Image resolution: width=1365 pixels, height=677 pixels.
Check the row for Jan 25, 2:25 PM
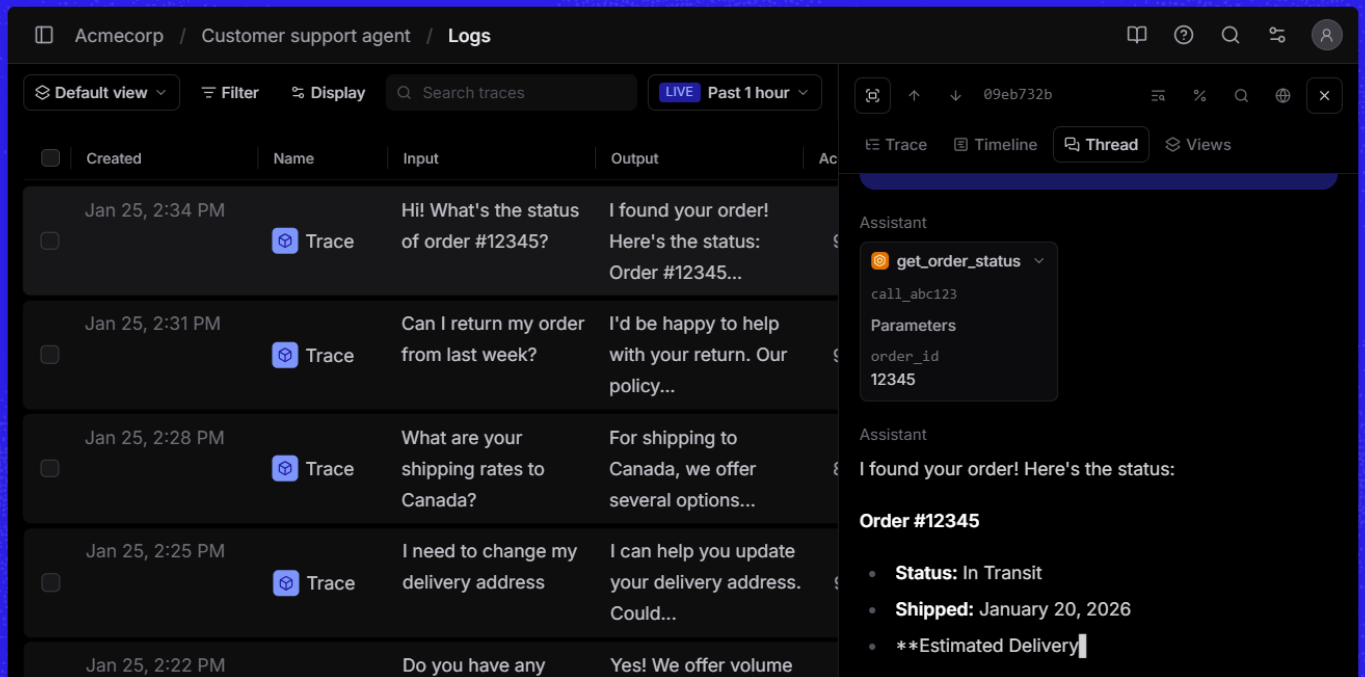[51, 583]
